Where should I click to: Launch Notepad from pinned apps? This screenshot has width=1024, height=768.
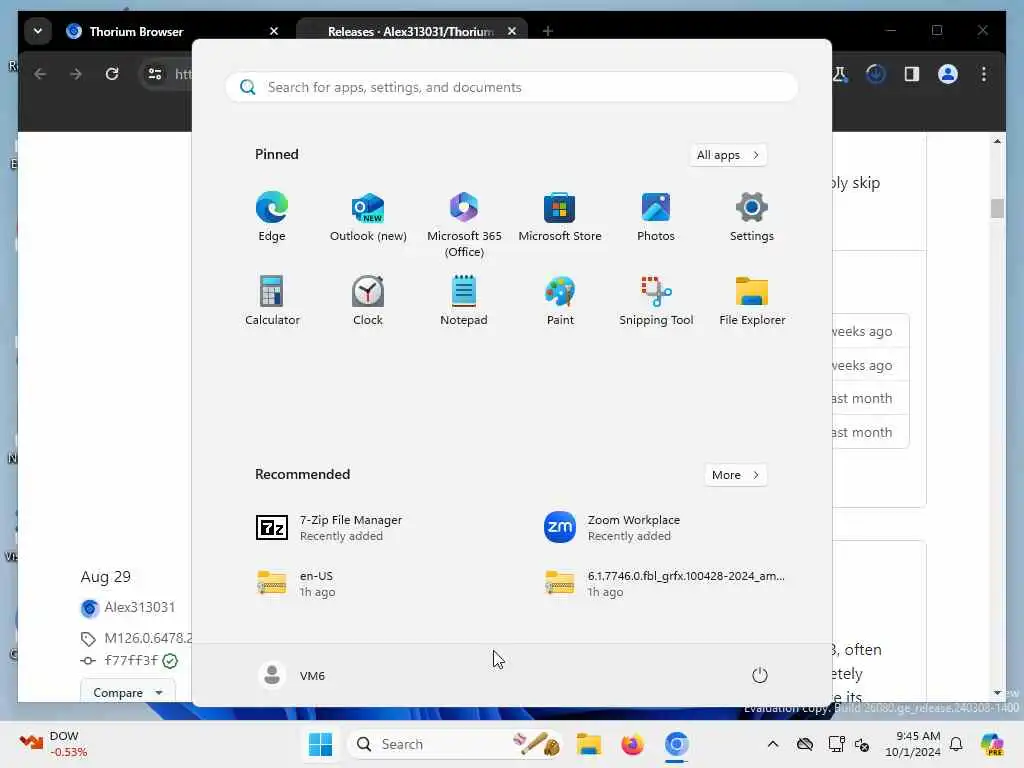click(x=464, y=300)
